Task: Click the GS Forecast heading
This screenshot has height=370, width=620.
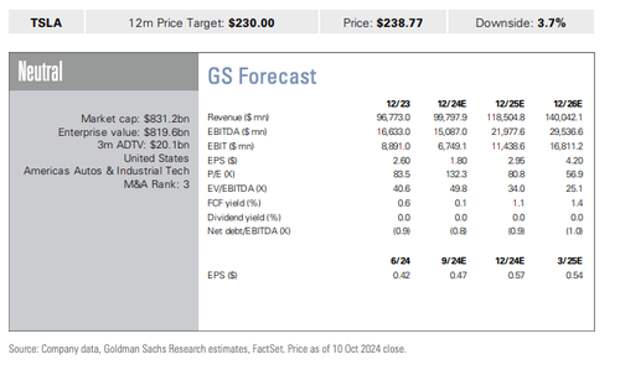Action: [x=262, y=76]
